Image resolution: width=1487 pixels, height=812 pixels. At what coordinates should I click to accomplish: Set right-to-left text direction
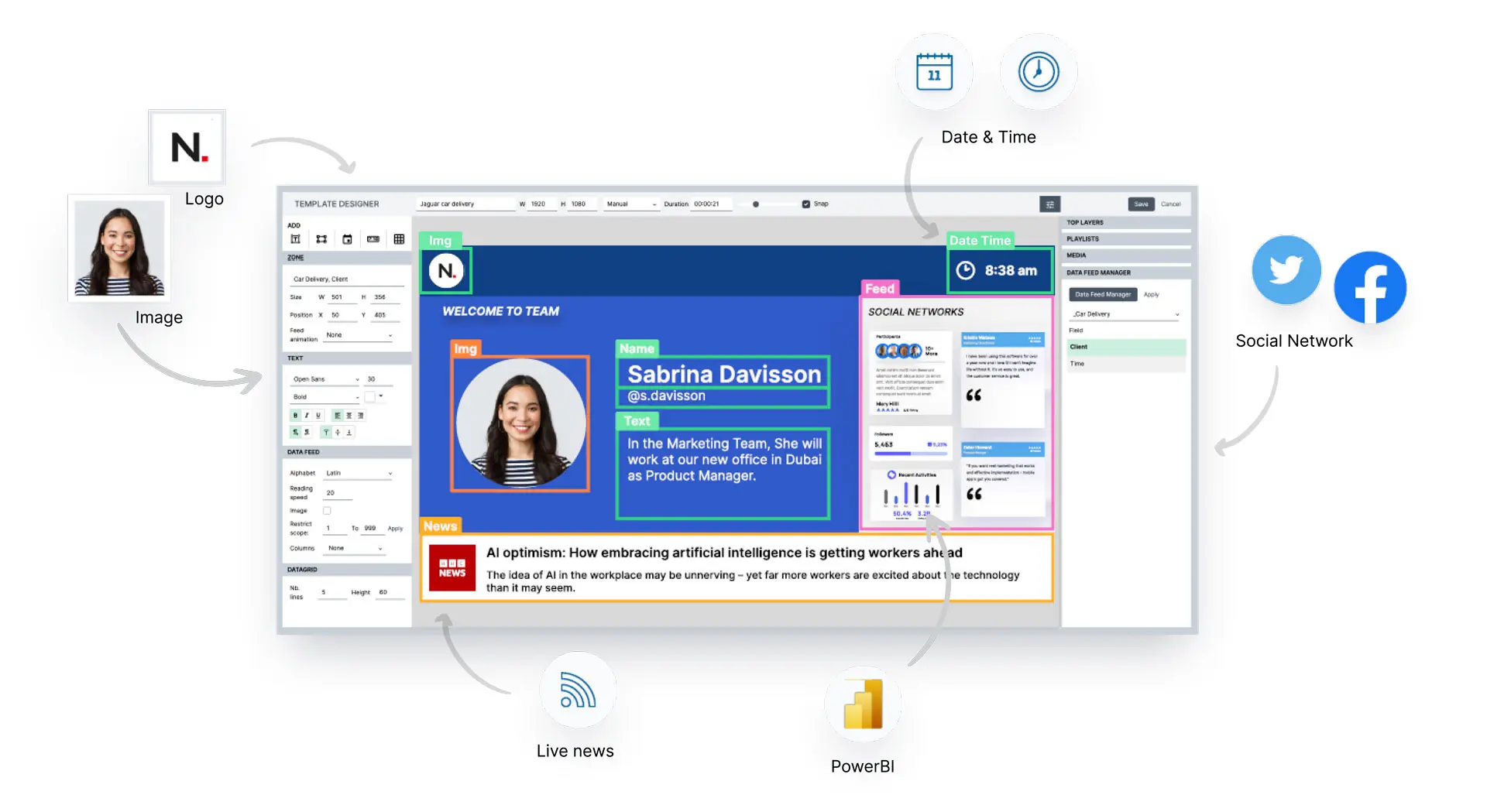[x=307, y=432]
